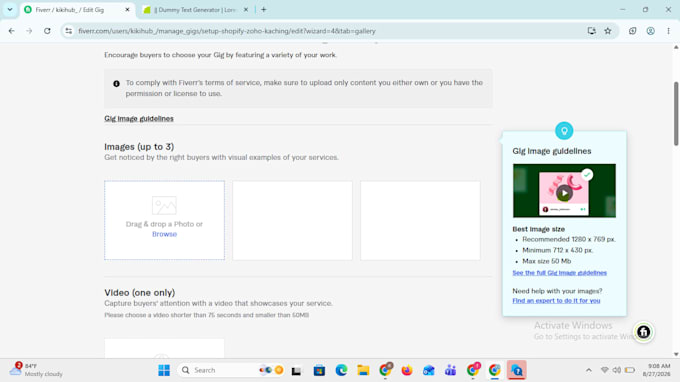Install app icon in address bar
Image resolution: width=680 pixels, height=382 pixels.
coord(592,31)
